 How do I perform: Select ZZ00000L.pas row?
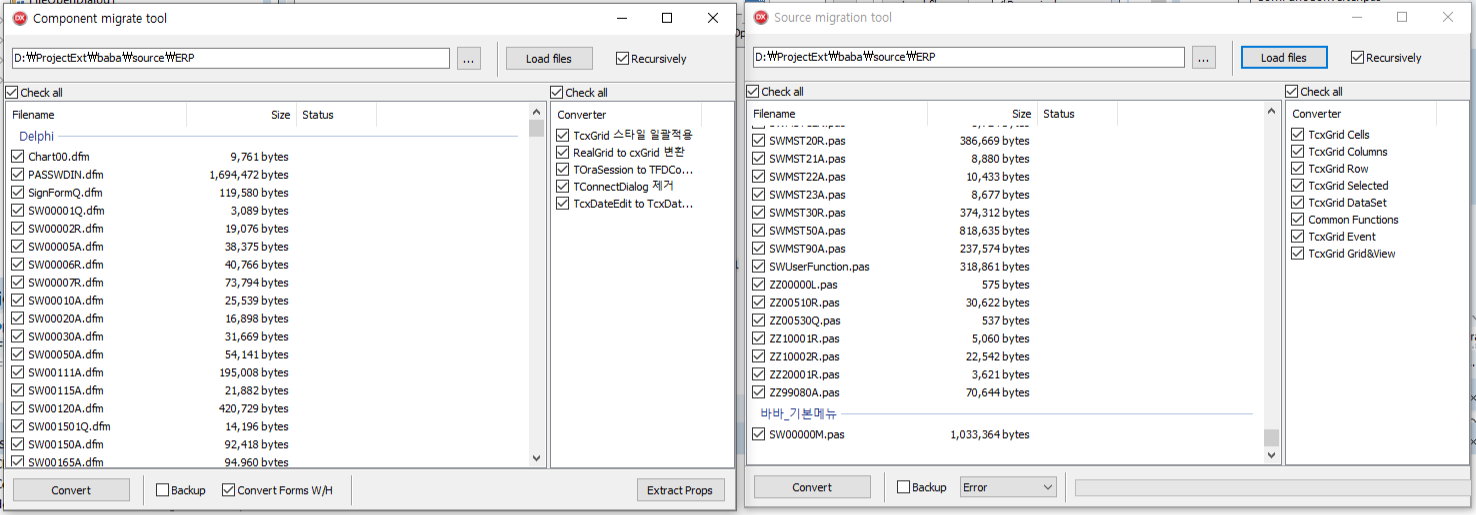coord(1005,285)
